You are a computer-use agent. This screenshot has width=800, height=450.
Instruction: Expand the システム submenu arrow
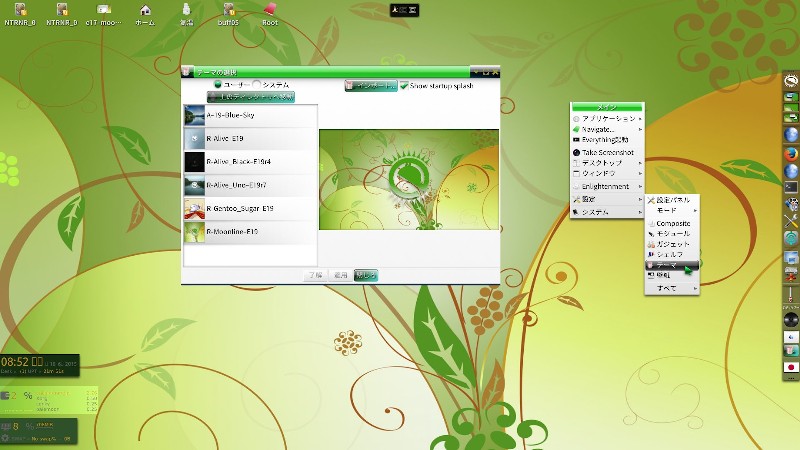tap(640, 212)
